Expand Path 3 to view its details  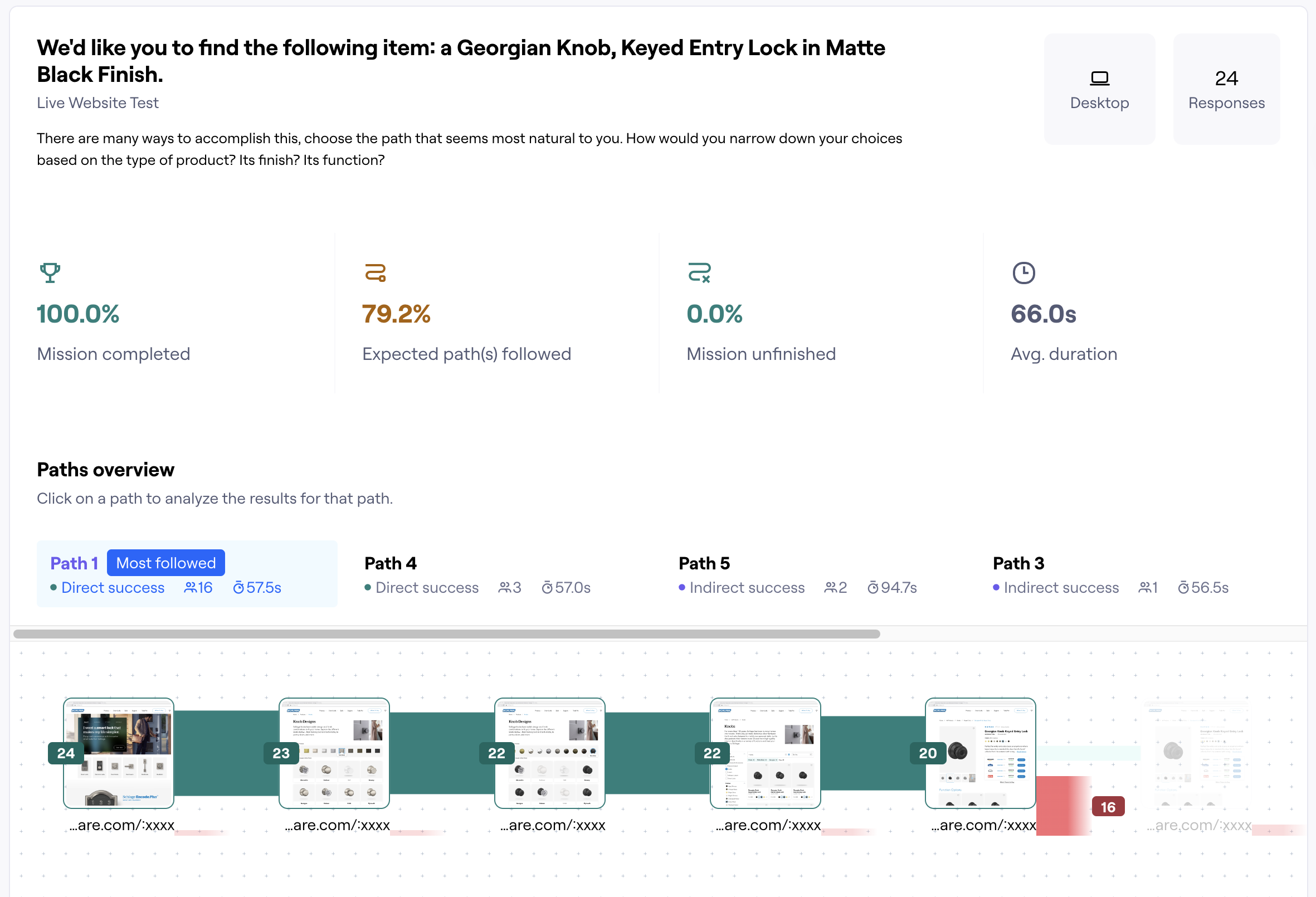tap(1018, 563)
